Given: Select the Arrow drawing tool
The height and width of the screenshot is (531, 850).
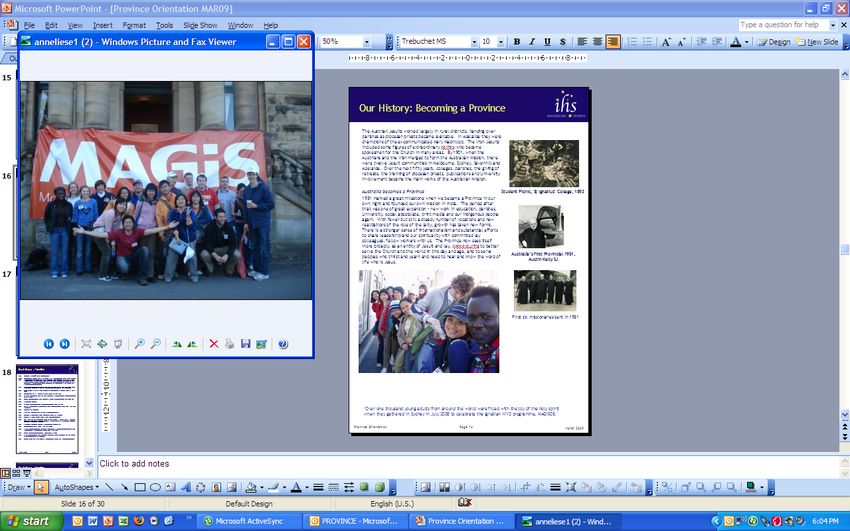Looking at the screenshot, I should (124, 487).
